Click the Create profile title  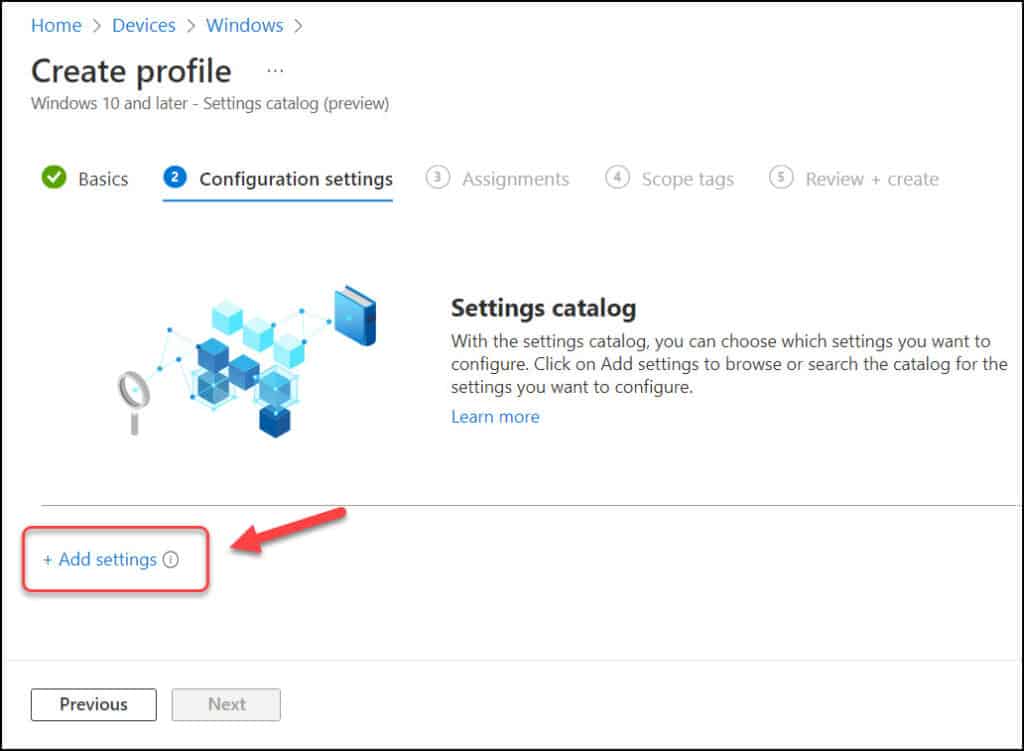(131, 71)
